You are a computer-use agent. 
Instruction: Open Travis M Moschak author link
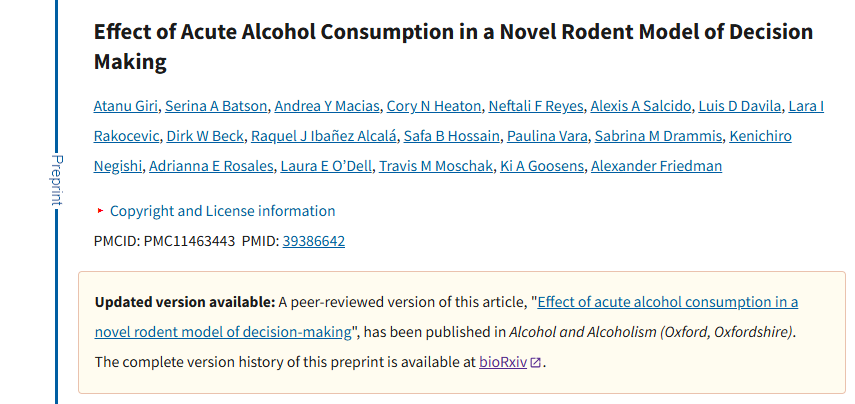[435, 166]
